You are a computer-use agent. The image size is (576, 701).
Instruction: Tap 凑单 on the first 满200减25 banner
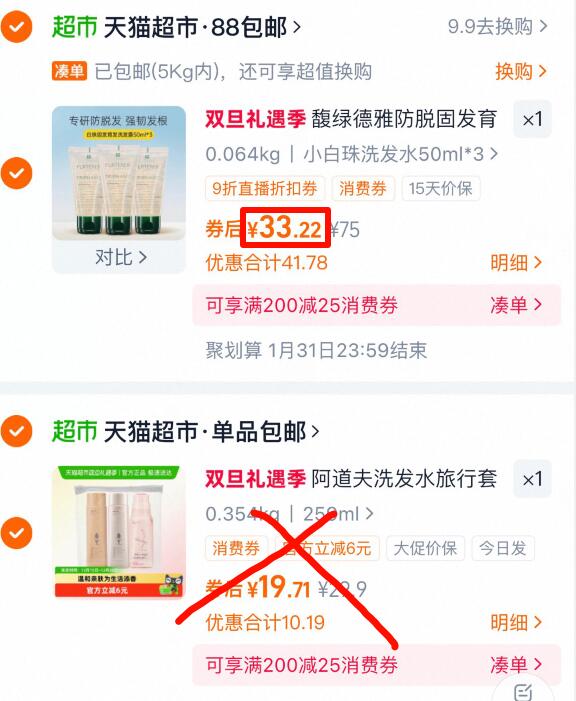click(516, 305)
